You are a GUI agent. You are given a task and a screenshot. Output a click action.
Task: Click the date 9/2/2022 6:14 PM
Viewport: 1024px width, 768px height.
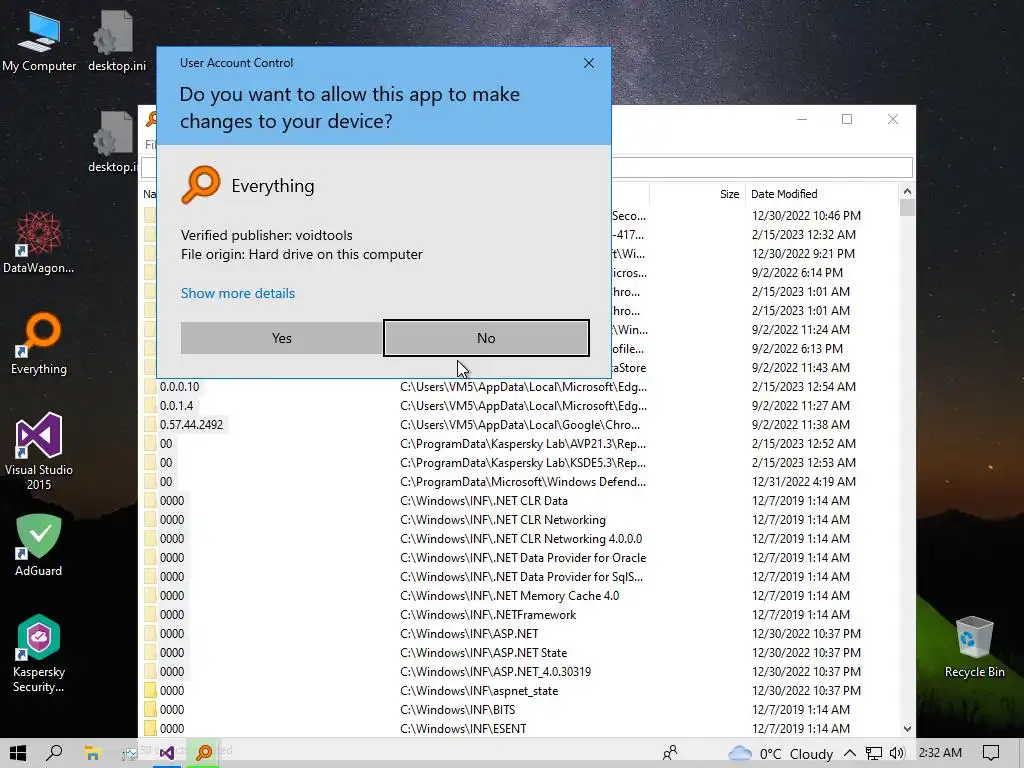[x=797, y=272]
